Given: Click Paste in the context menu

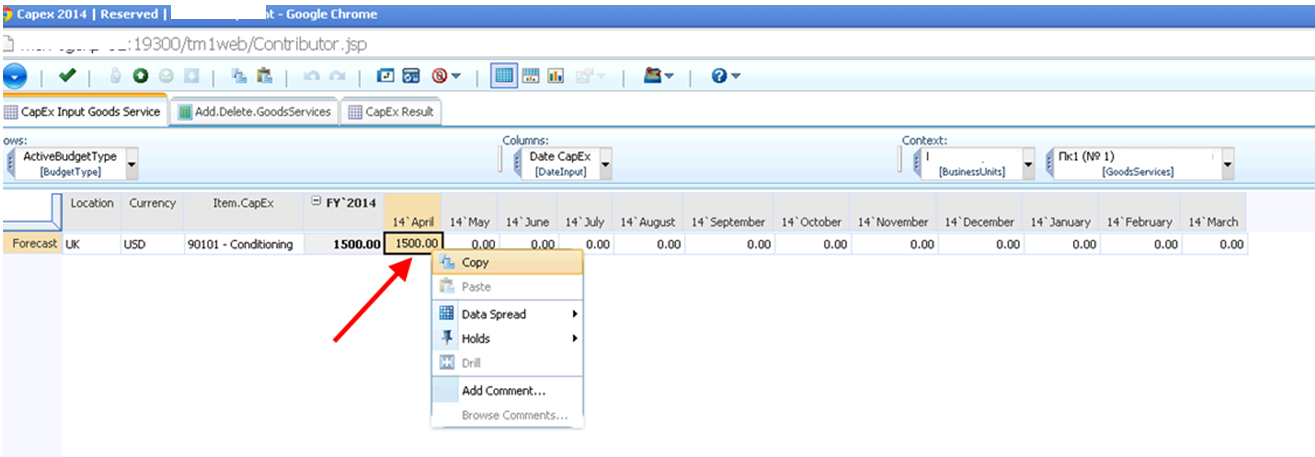Looking at the screenshot, I should 507,287.
